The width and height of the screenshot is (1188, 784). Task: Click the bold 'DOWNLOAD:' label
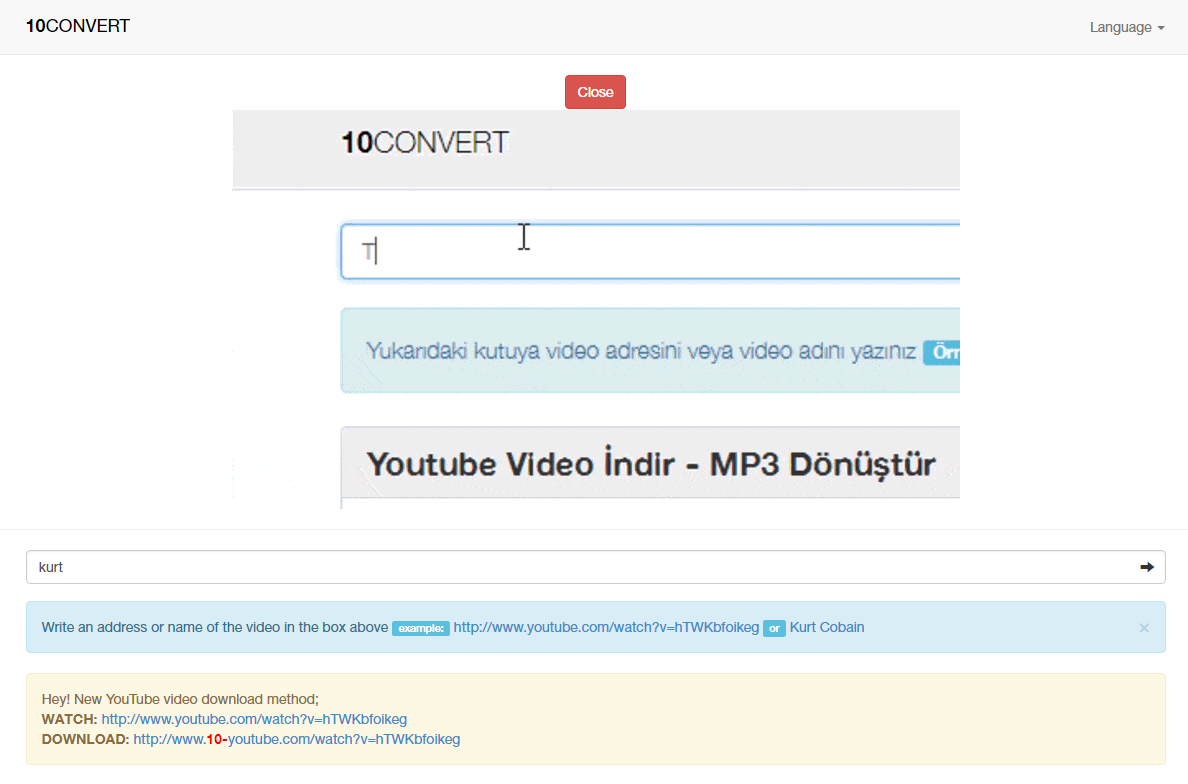pyautogui.click(x=85, y=740)
